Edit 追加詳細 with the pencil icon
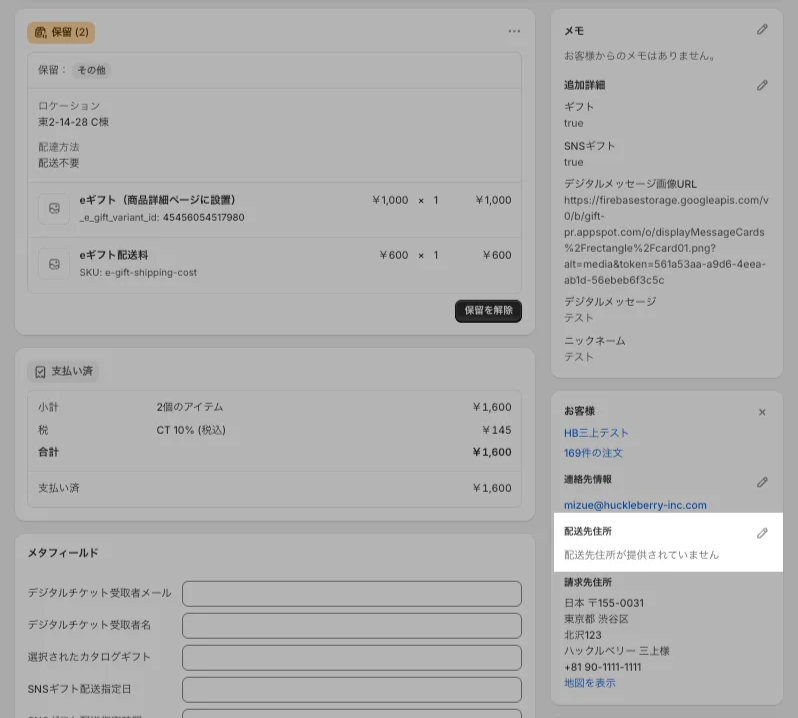The width and height of the screenshot is (798, 718). pos(762,85)
